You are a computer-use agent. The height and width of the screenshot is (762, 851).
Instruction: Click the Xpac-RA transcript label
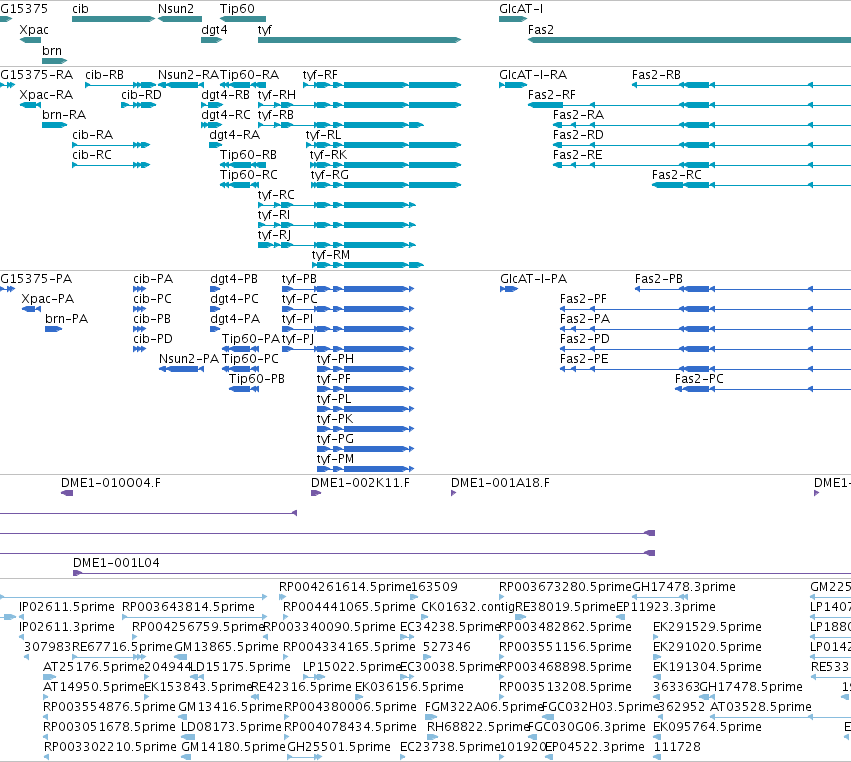point(46,95)
